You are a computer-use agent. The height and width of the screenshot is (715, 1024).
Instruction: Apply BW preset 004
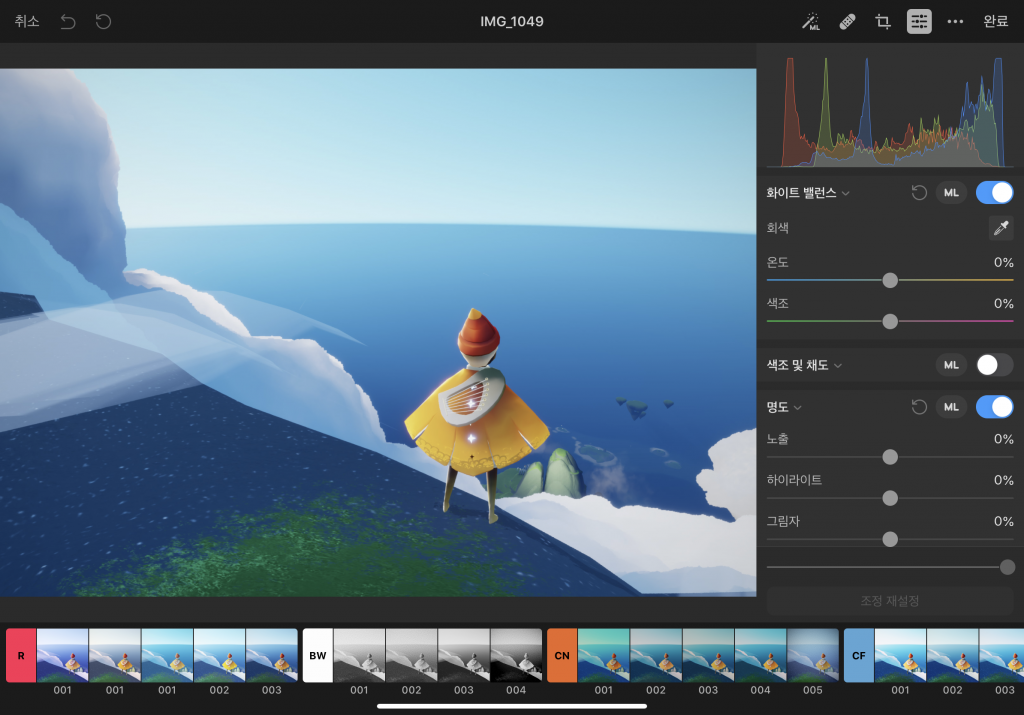click(516, 656)
